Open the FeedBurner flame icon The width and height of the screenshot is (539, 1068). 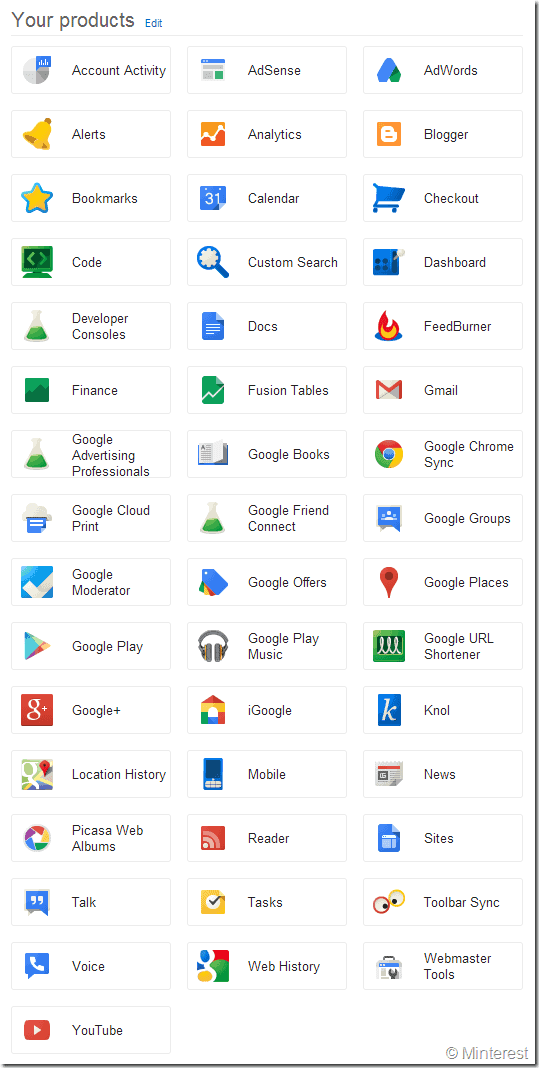pos(389,326)
